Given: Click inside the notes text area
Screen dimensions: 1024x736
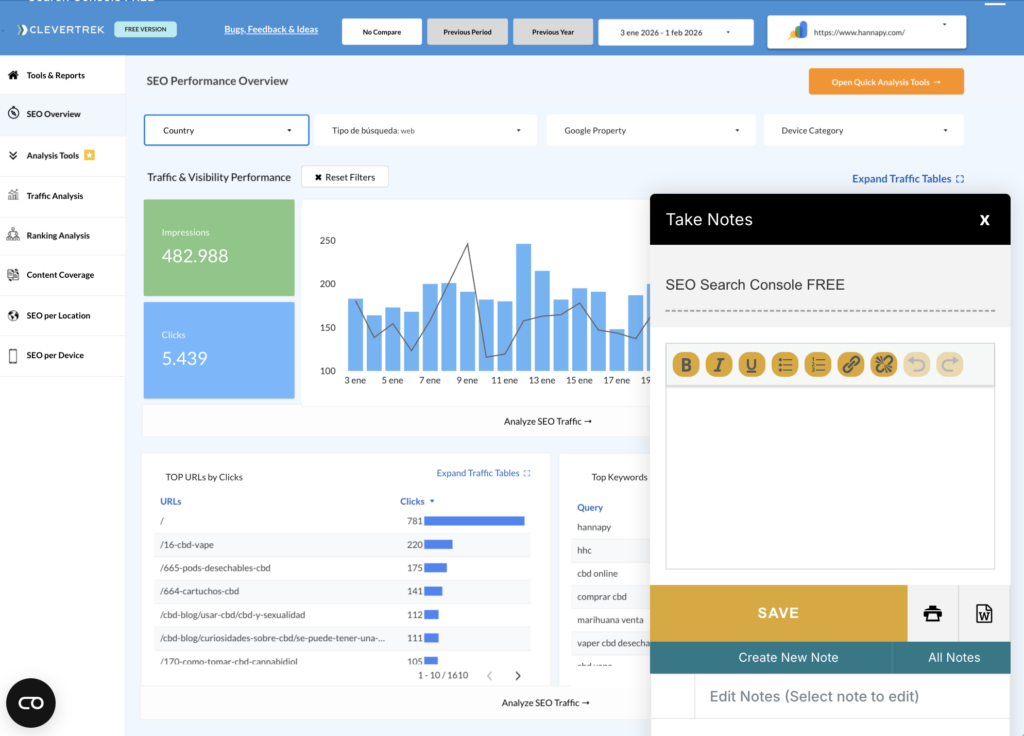Looking at the screenshot, I should pyautogui.click(x=829, y=477).
